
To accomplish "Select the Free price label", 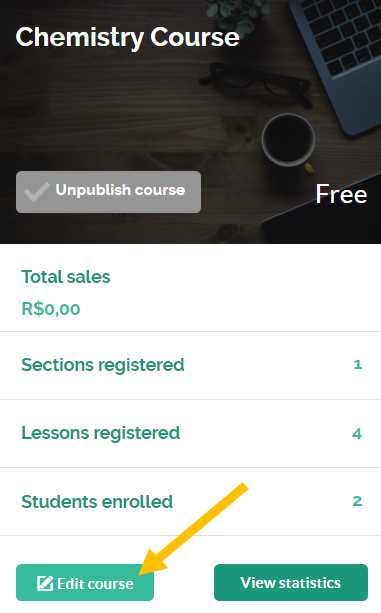I will pyautogui.click(x=341, y=194).
